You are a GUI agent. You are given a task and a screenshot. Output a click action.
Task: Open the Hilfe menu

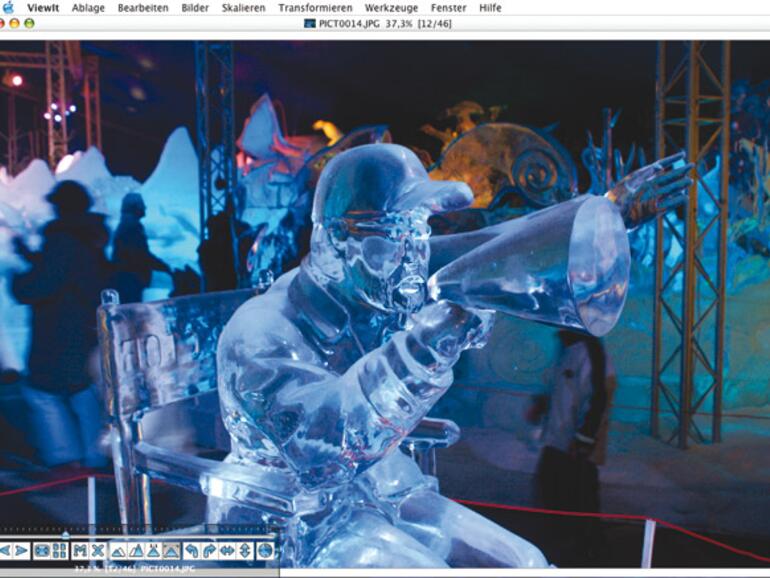490,8
